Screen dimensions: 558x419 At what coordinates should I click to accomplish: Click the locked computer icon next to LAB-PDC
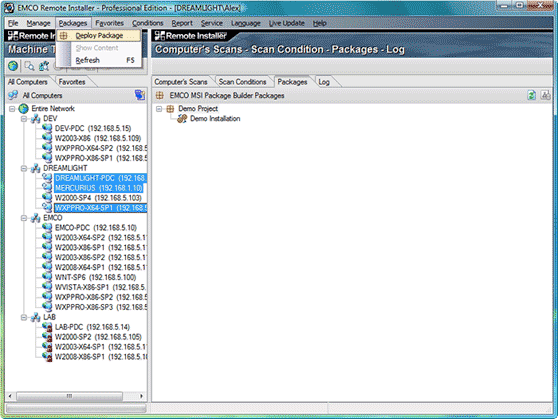click(47, 327)
